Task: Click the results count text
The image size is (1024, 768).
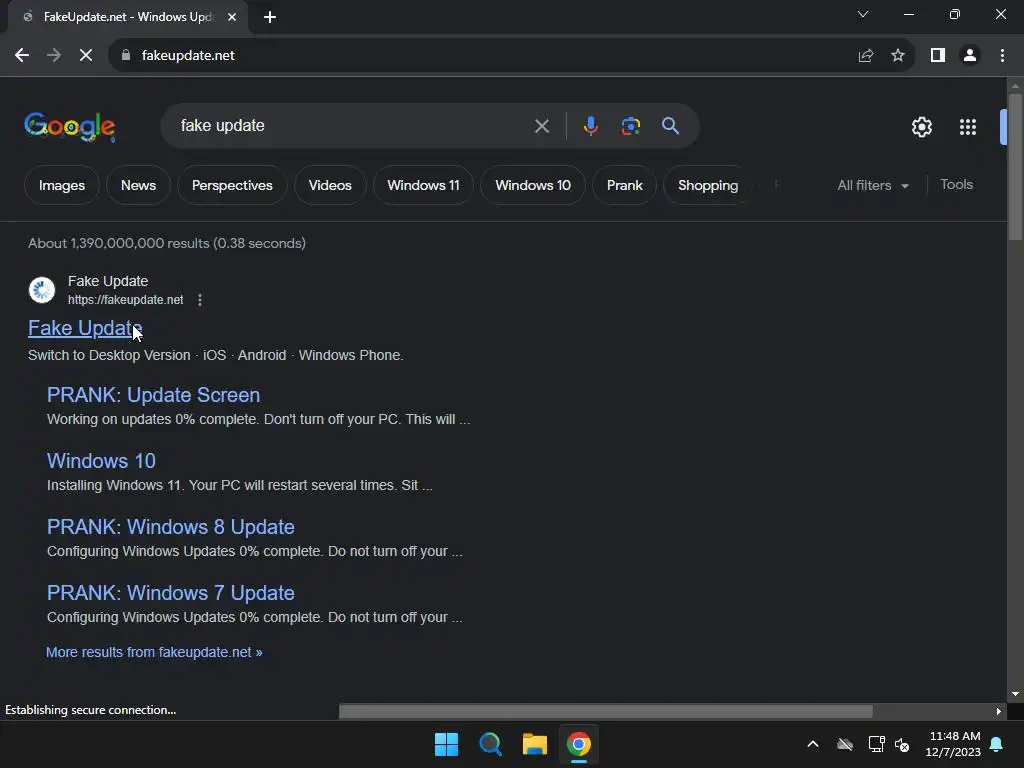Action: pyautogui.click(x=167, y=244)
